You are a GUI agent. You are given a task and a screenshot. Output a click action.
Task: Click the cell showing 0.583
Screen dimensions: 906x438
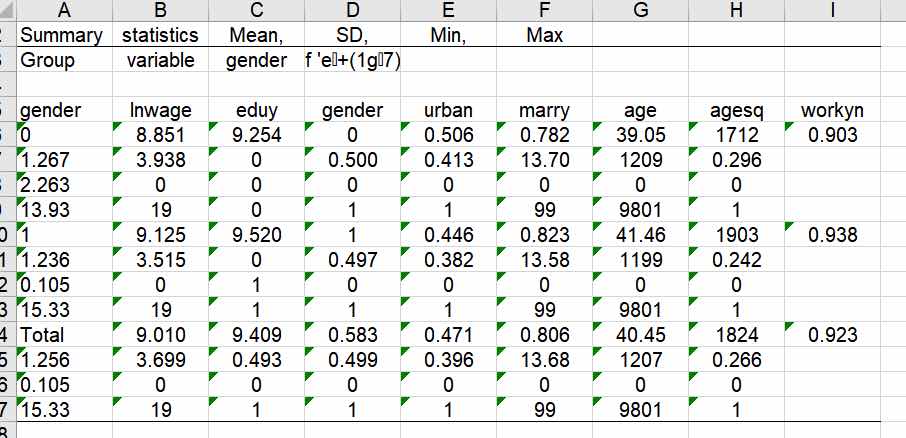(x=352, y=335)
